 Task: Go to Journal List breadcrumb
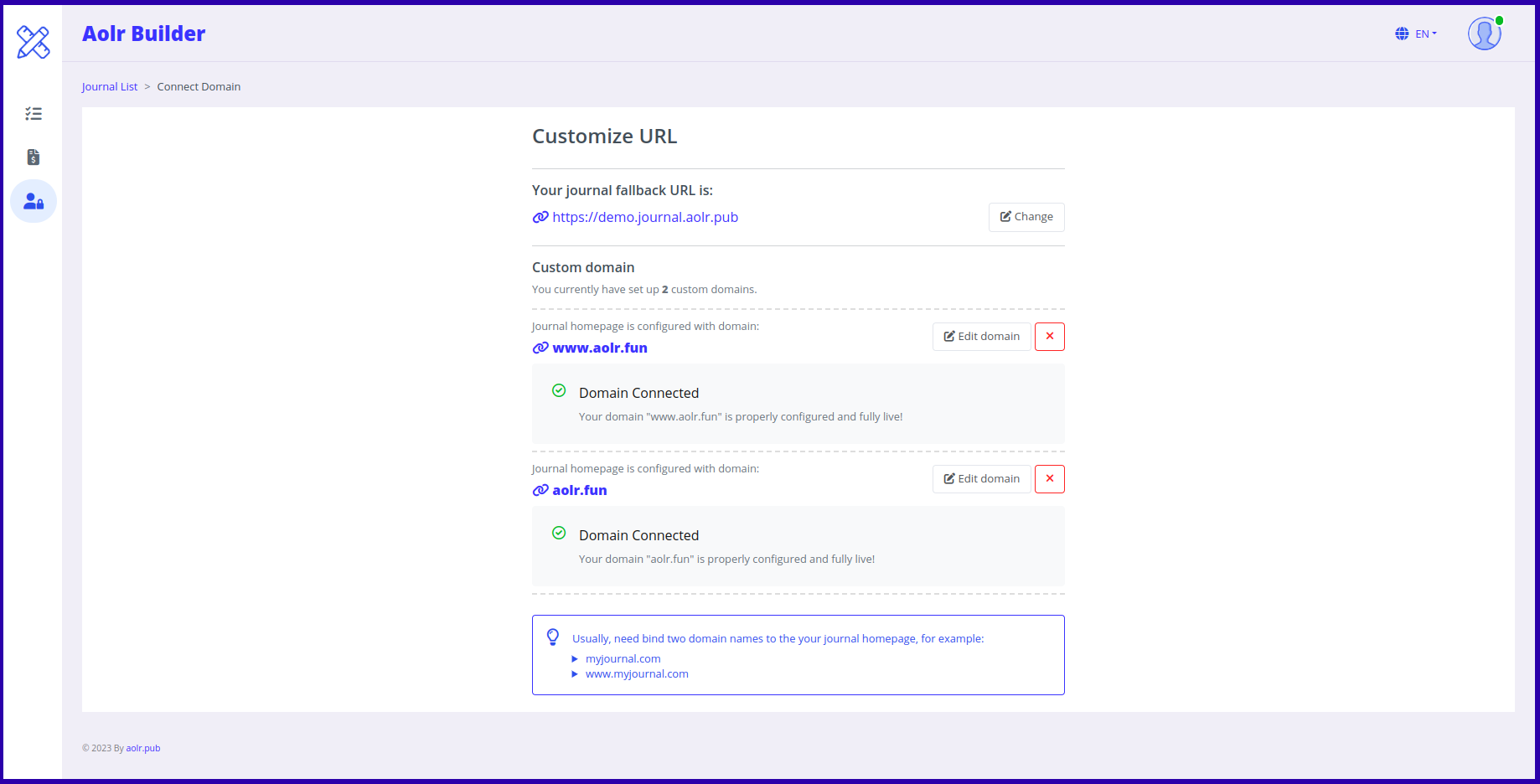pos(110,87)
